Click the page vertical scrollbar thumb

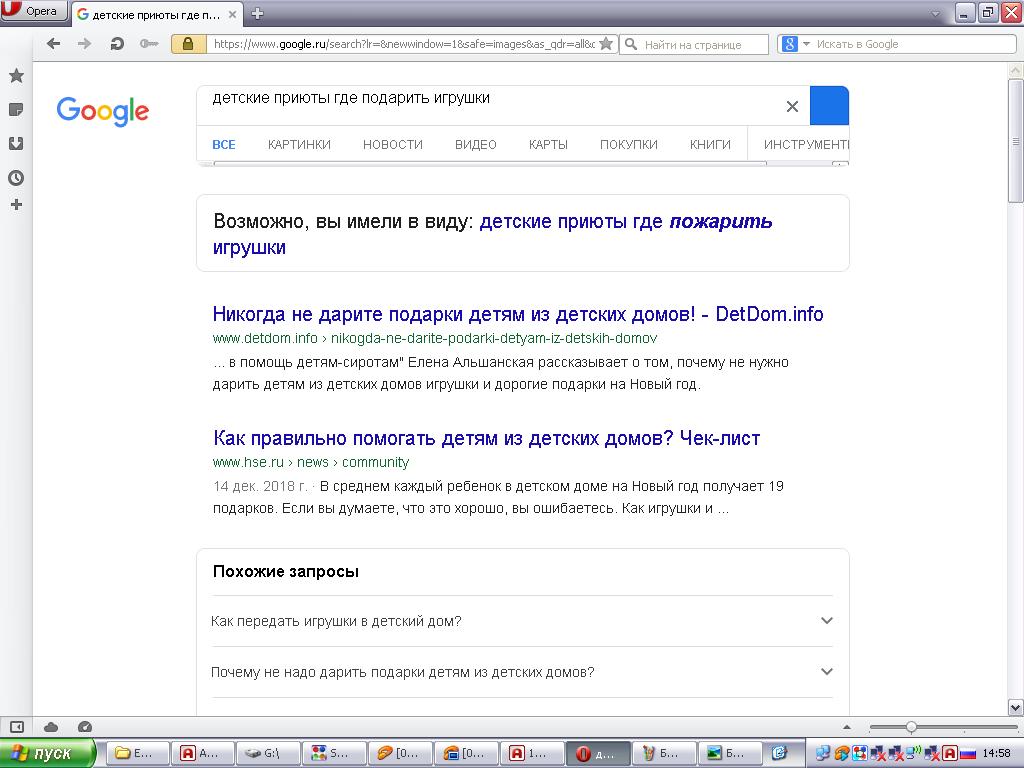click(x=1016, y=141)
